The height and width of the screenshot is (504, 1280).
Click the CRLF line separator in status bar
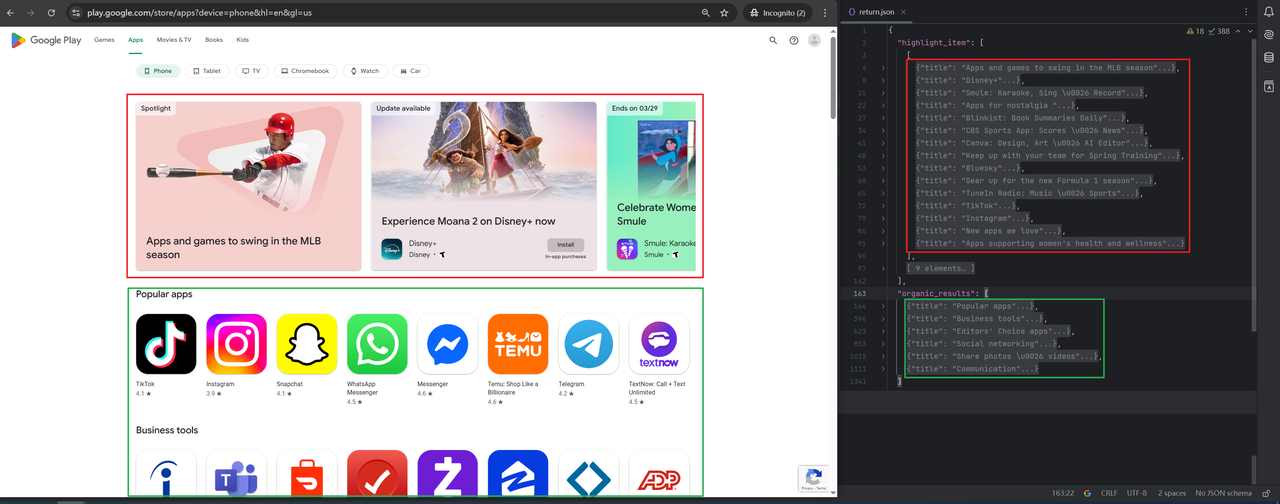coord(1108,493)
